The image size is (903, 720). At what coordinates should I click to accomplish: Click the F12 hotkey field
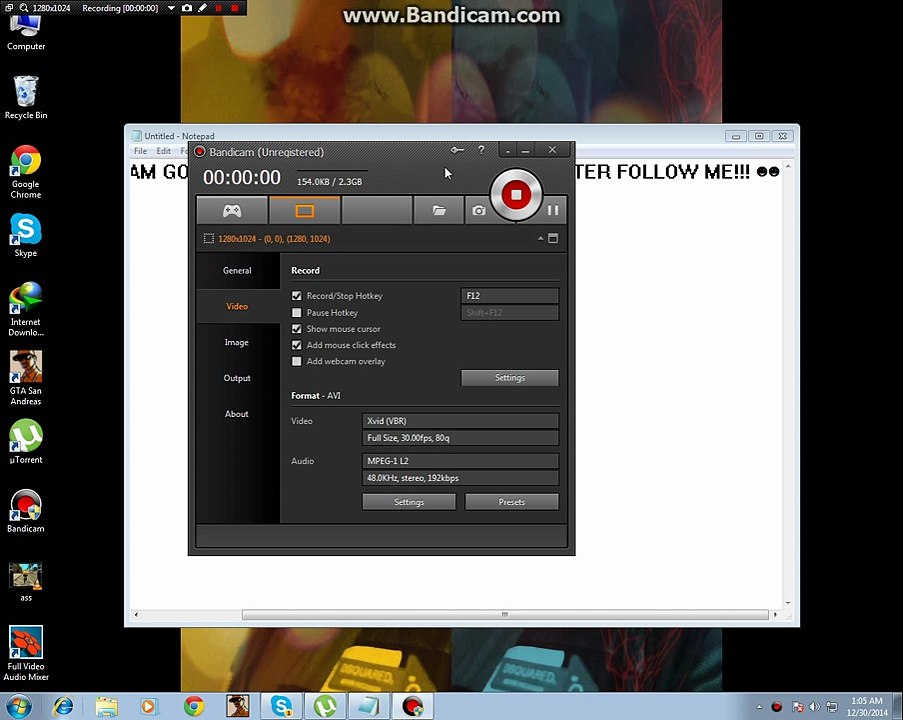[x=510, y=295]
